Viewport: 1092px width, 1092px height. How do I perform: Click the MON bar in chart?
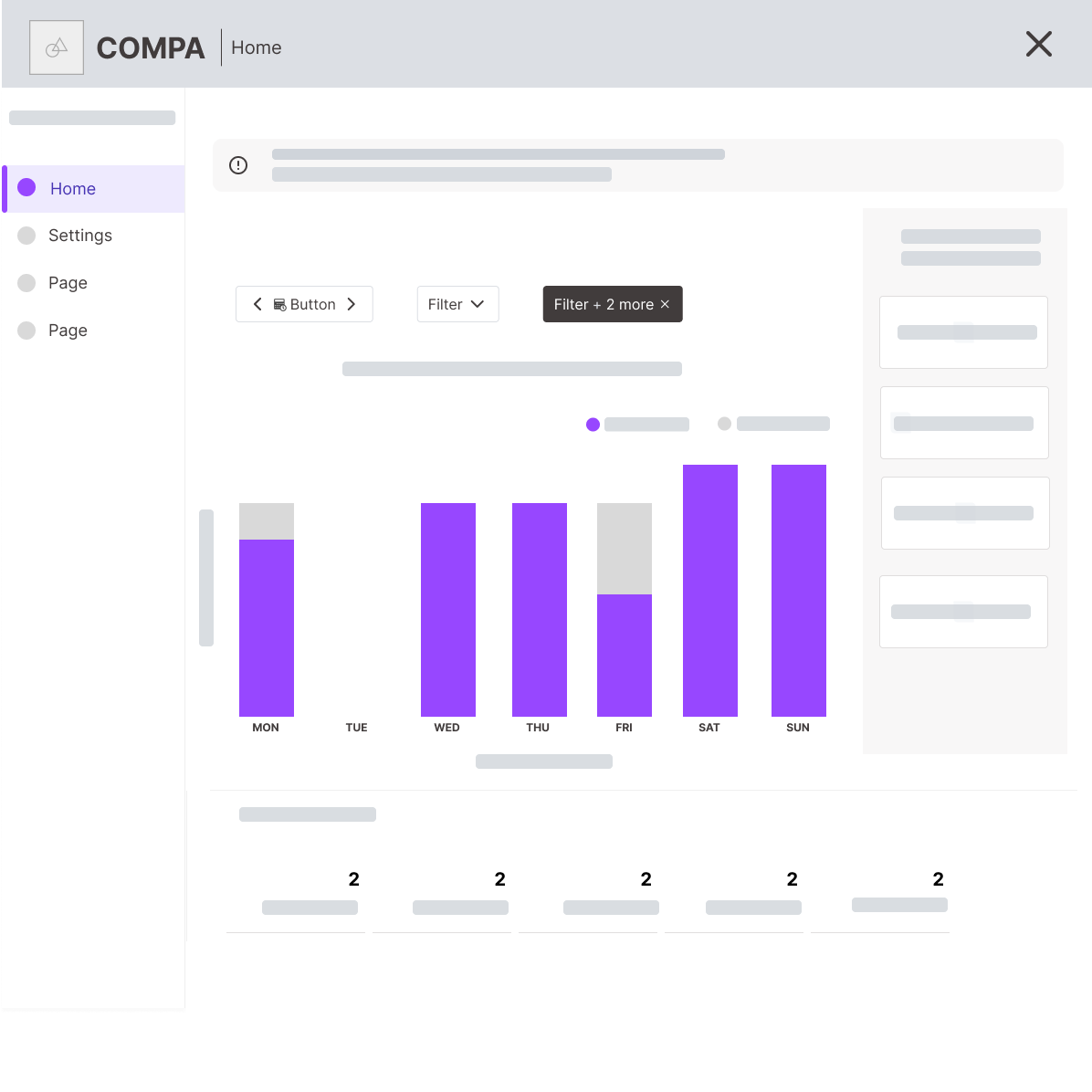(267, 609)
